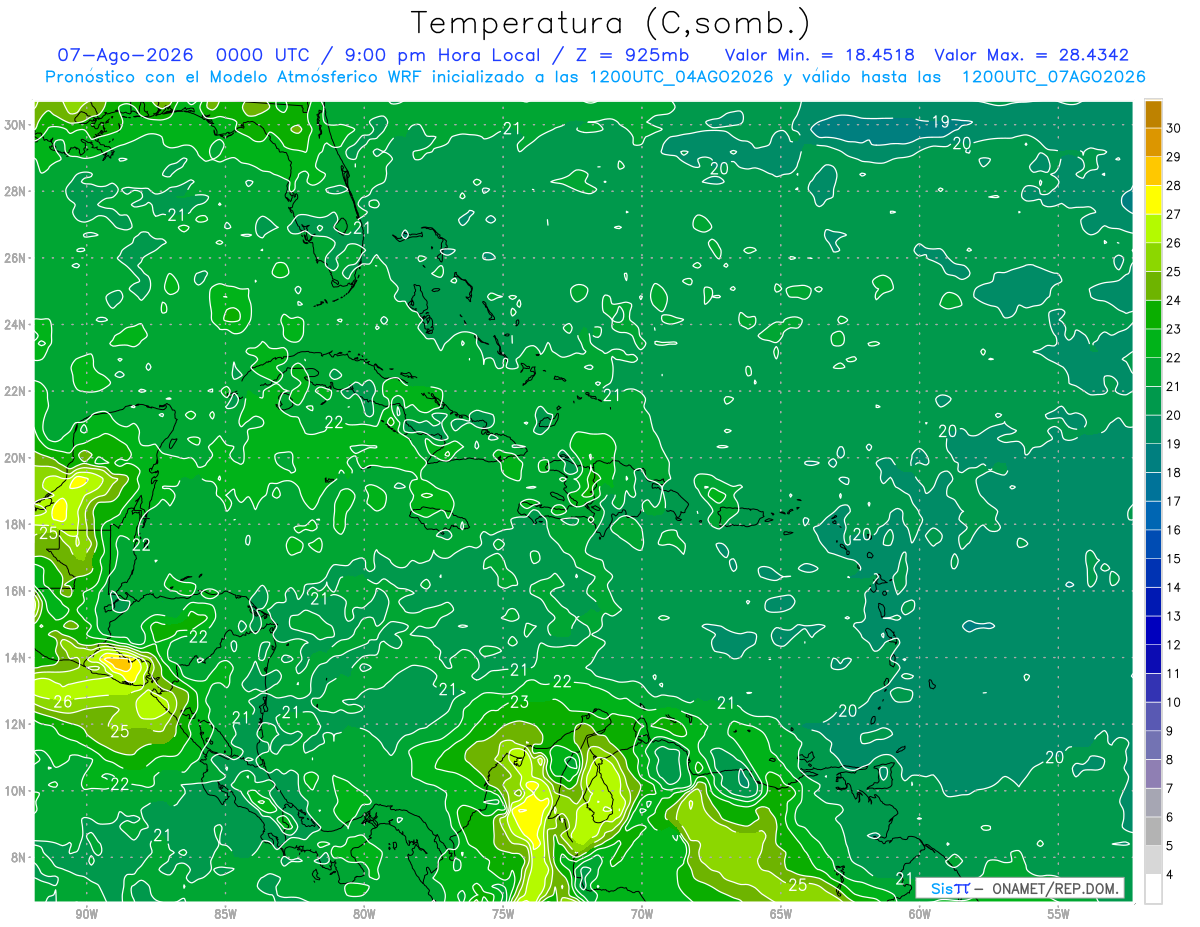Click the legend value '19'
This screenshot has width=1200, height=927.
click(x=1173, y=444)
